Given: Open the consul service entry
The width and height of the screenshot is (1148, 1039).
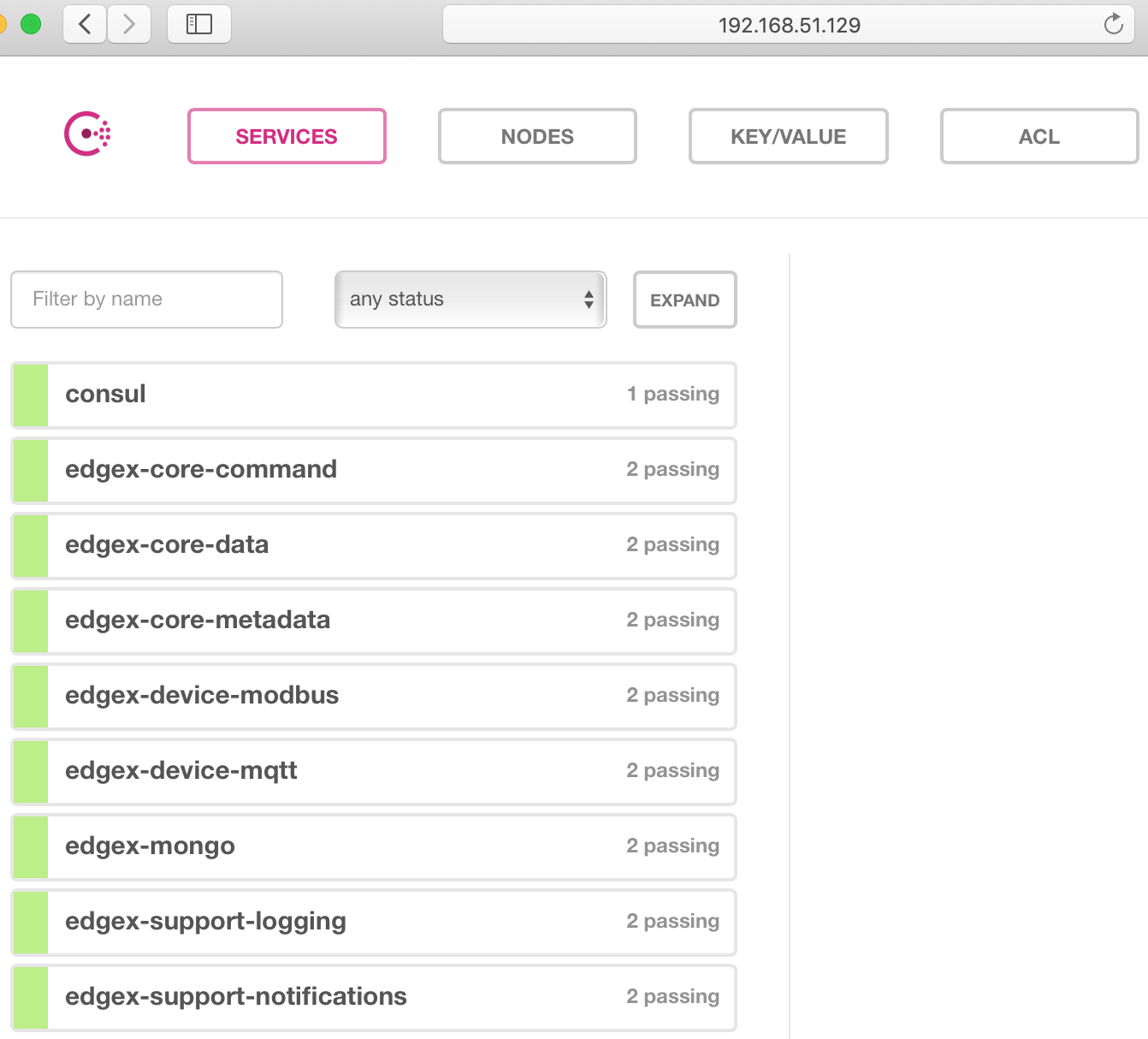Looking at the screenshot, I should [x=374, y=395].
